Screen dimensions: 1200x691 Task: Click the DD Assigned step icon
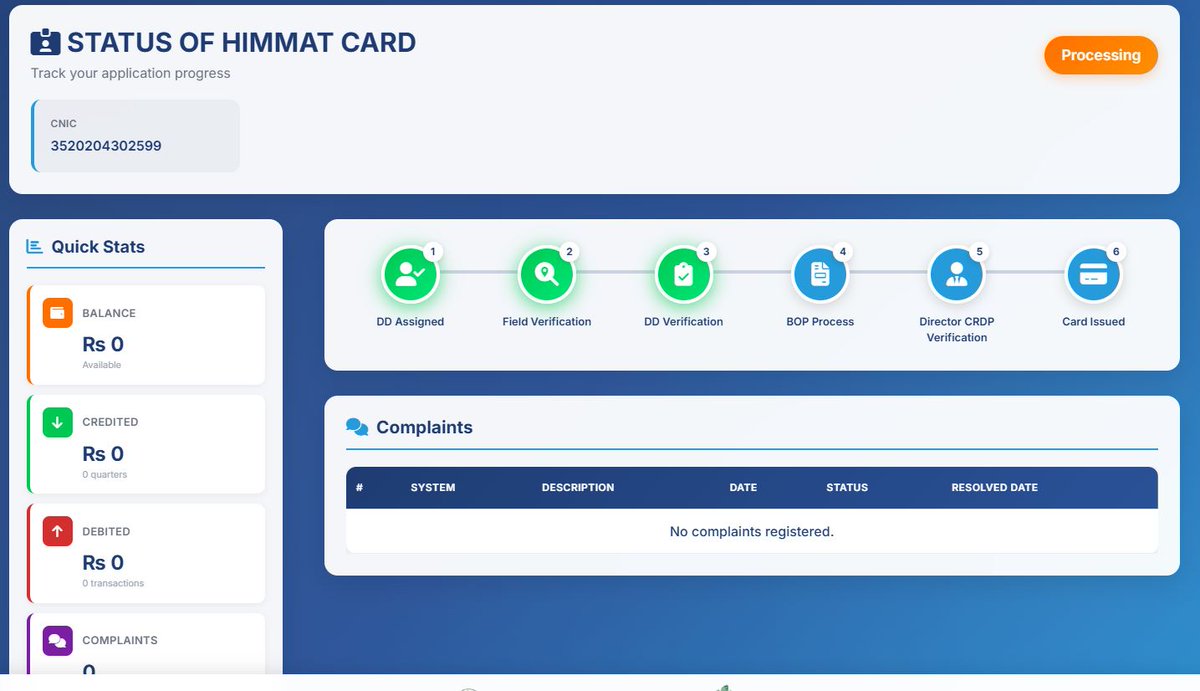(410, 274)
